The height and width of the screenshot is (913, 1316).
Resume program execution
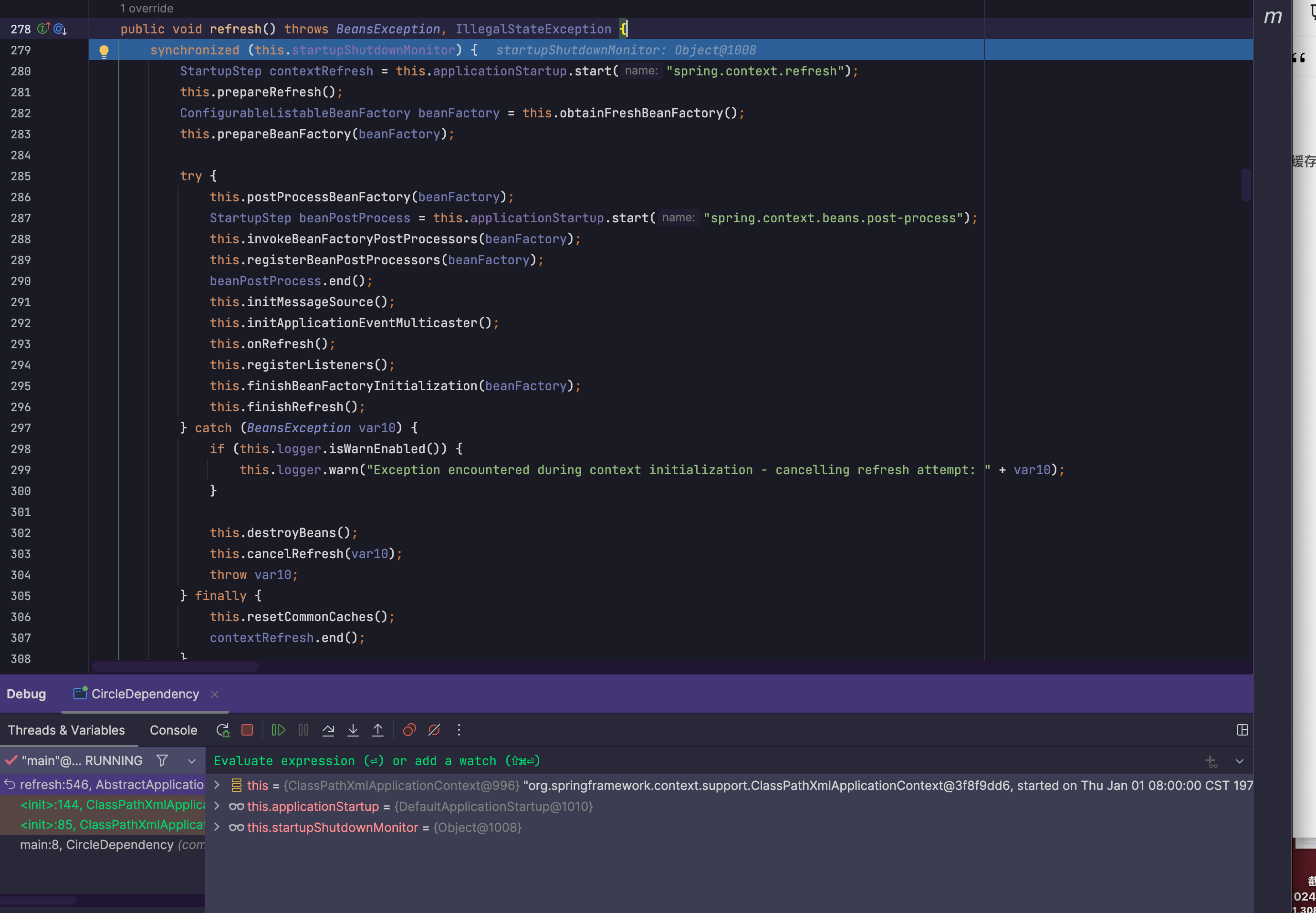(x=279, y=730)
